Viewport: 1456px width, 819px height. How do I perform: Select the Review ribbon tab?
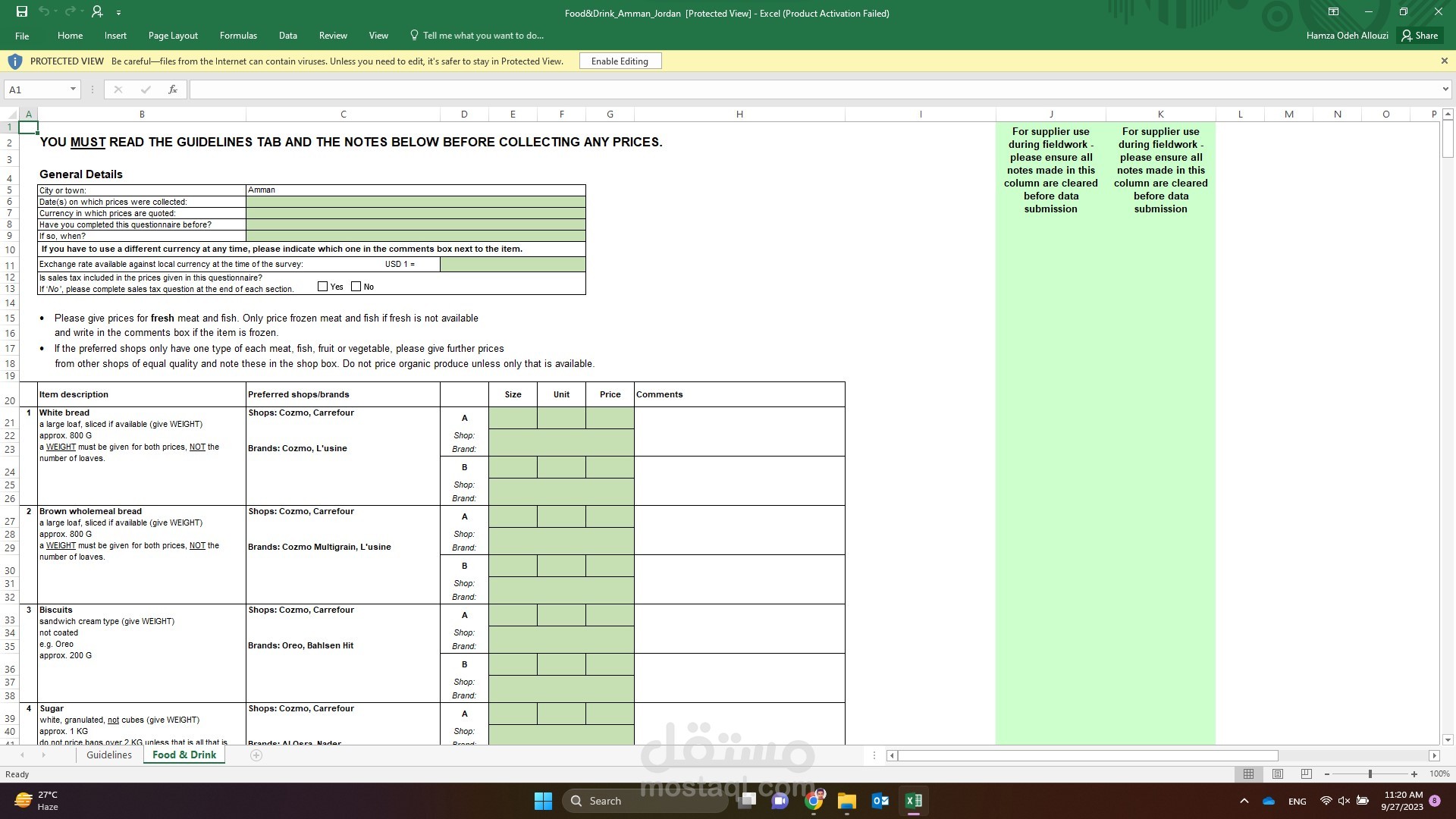click(333, 36)
